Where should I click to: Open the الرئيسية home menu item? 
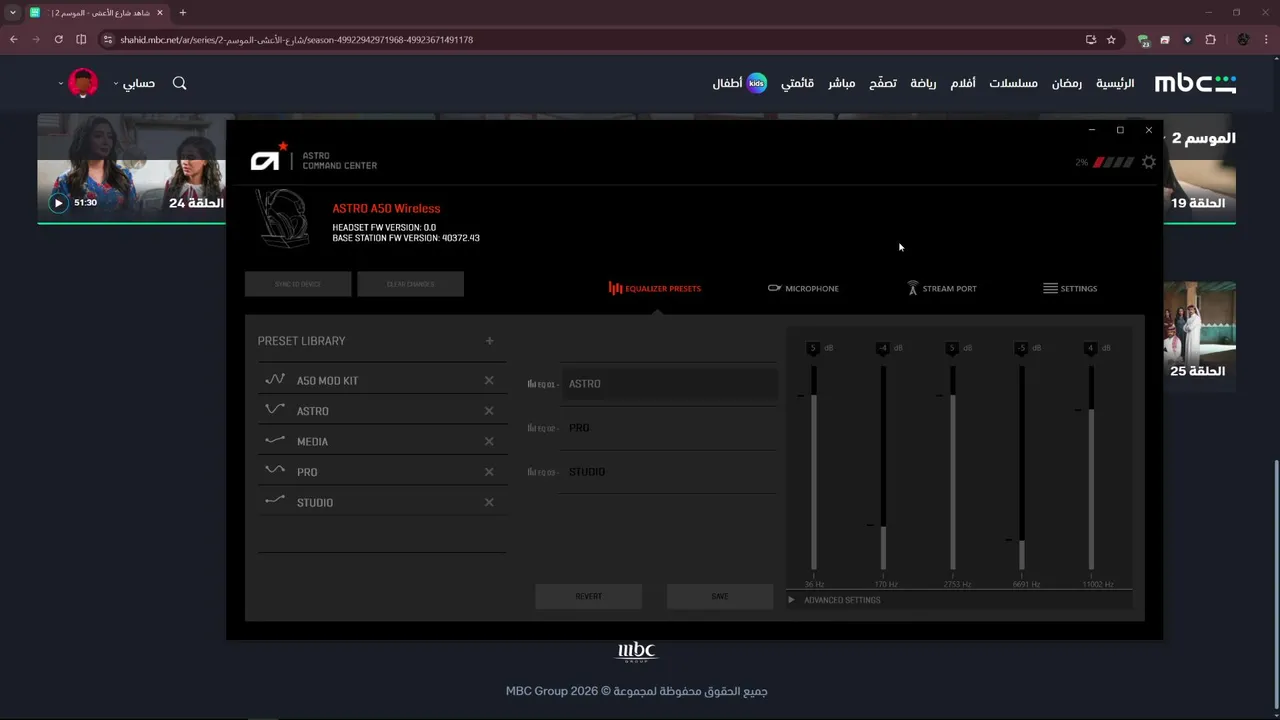[x=1115, y=83]
